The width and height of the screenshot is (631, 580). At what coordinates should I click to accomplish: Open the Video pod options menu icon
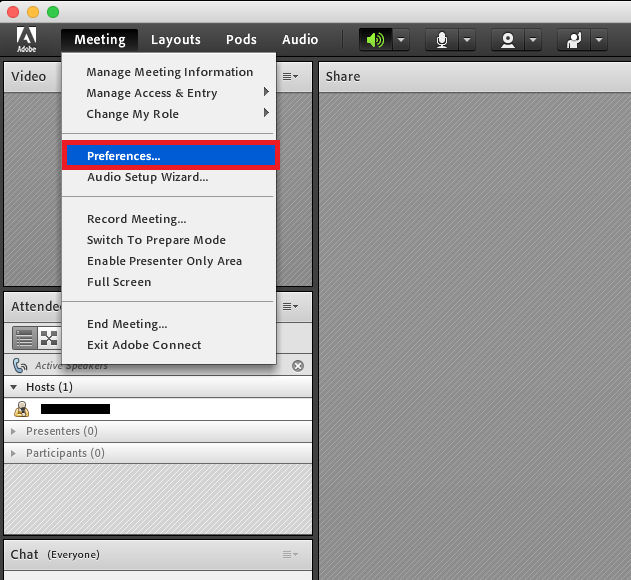coord(290,76)
